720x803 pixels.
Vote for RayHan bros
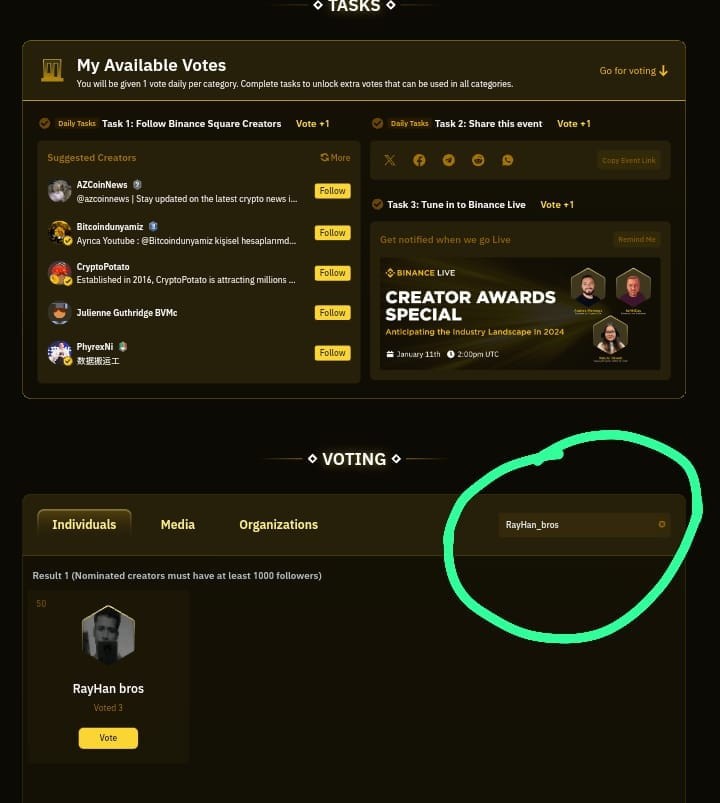coord(108,738)
